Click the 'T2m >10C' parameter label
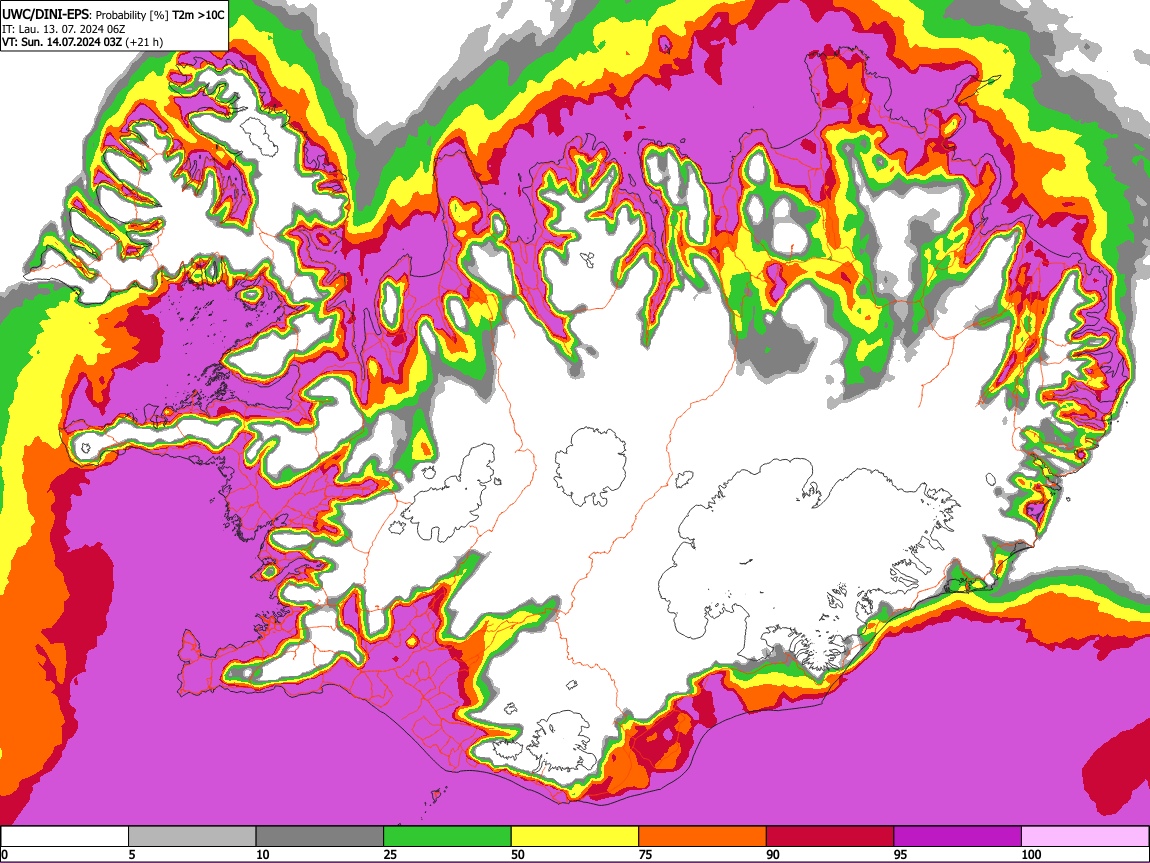This screenshot has width=1150, height=863. 198,15
